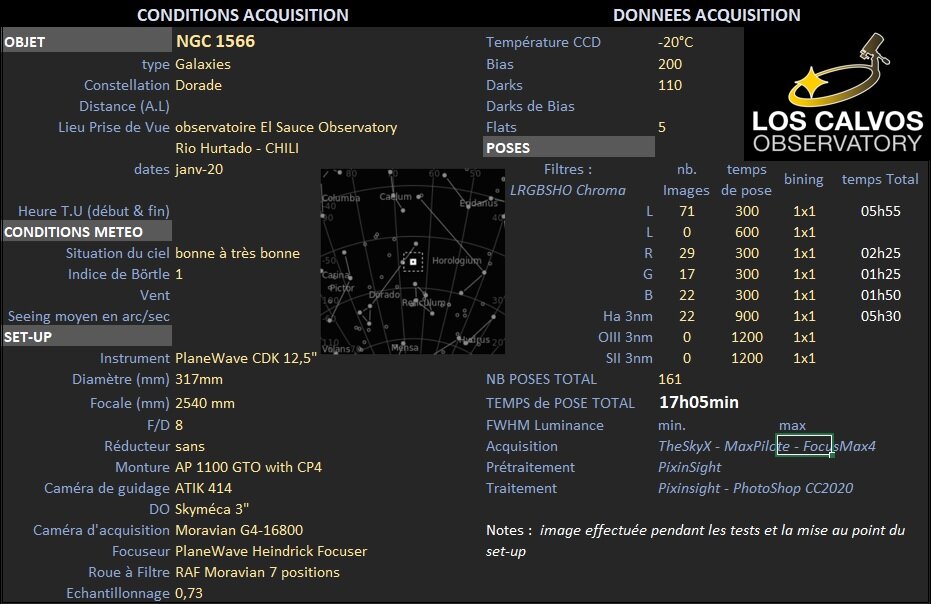Click the 'Darks de Bias' label

[530, 106]
